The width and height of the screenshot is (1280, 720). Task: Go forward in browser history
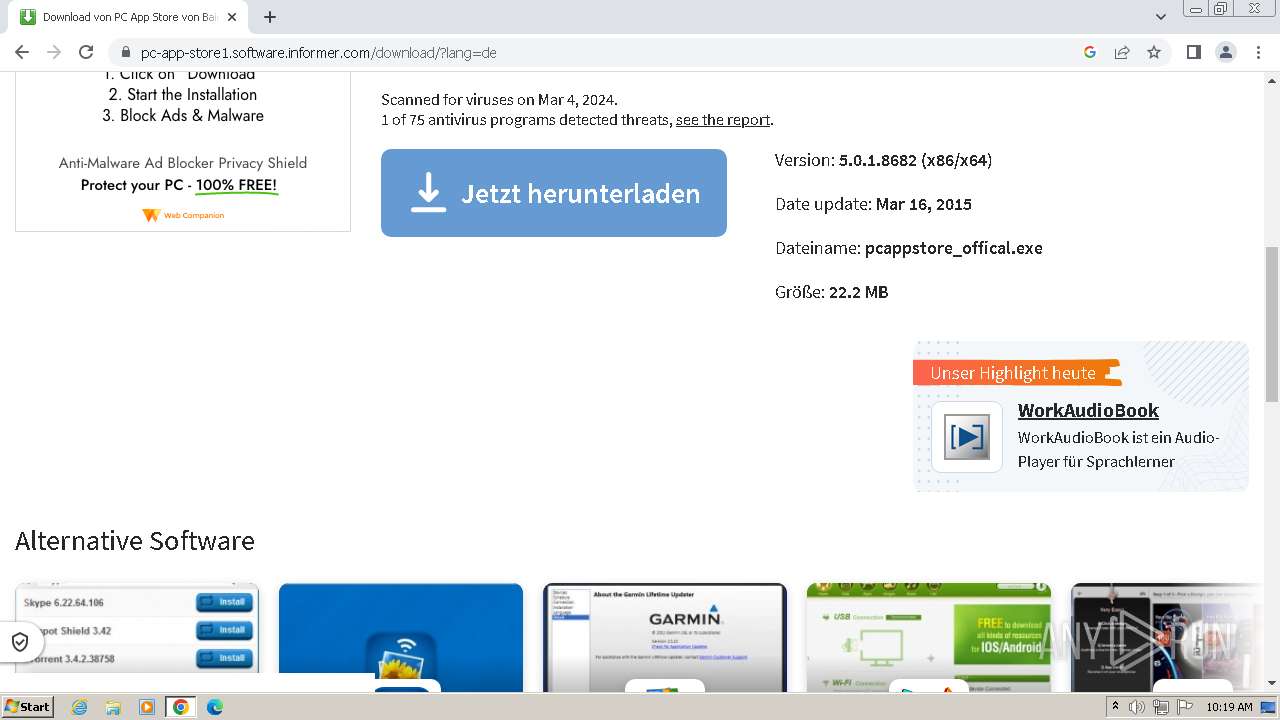tap(54, 52)
